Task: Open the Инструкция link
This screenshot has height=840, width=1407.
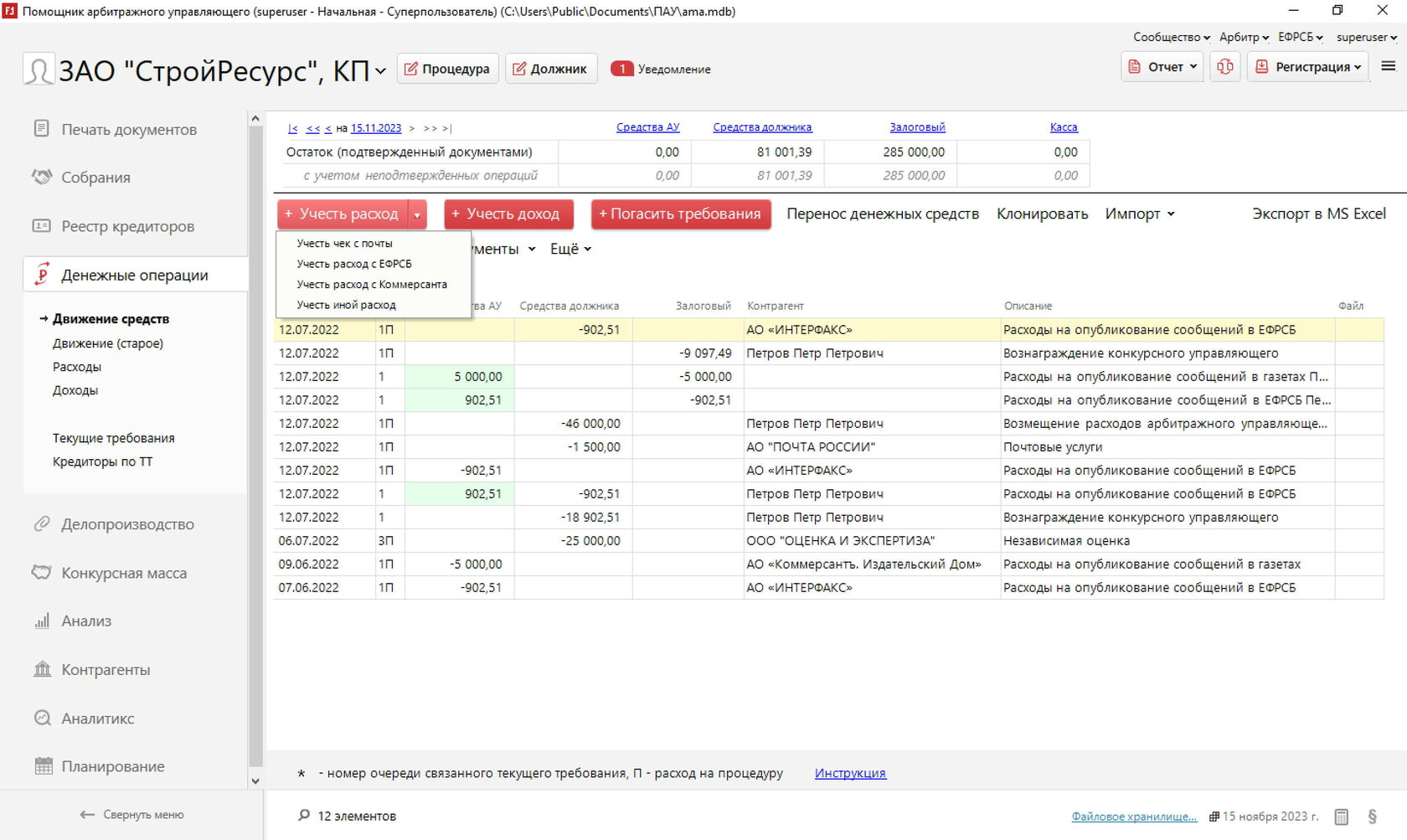Action: click(x=850, y=773)
